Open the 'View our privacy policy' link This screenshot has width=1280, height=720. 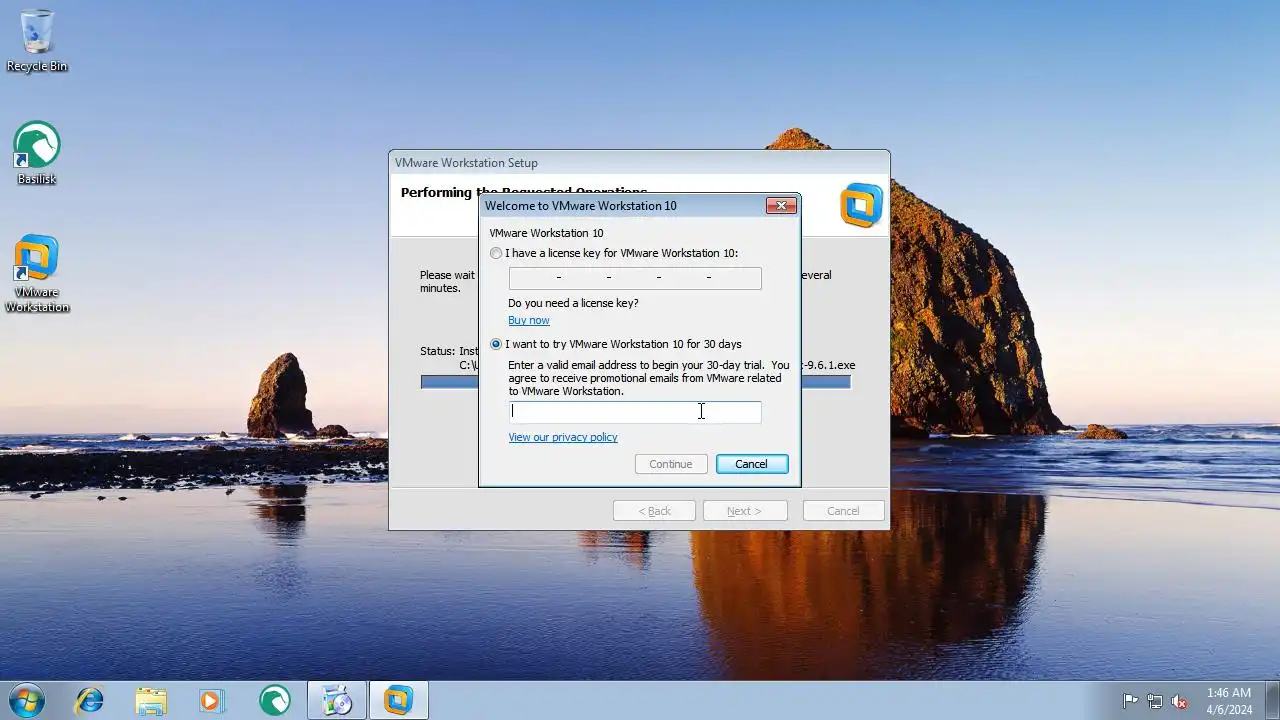tap(563, 437)
